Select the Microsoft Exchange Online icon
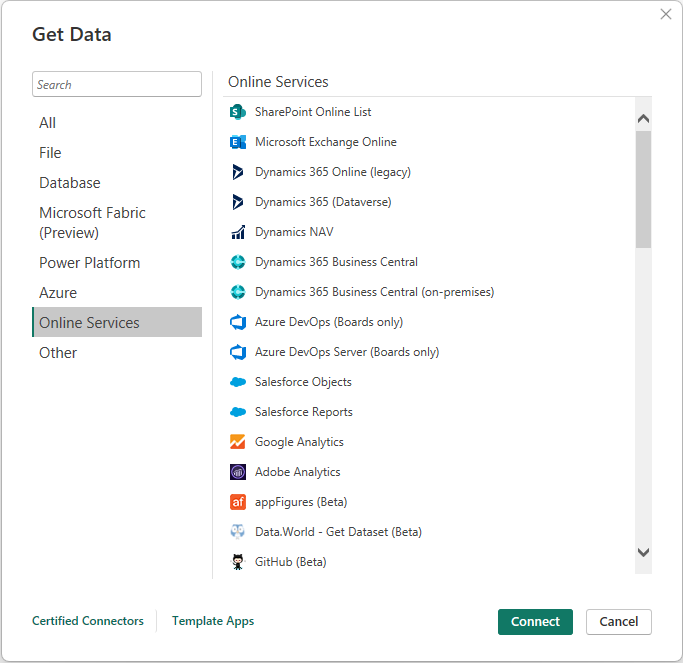 238,142
